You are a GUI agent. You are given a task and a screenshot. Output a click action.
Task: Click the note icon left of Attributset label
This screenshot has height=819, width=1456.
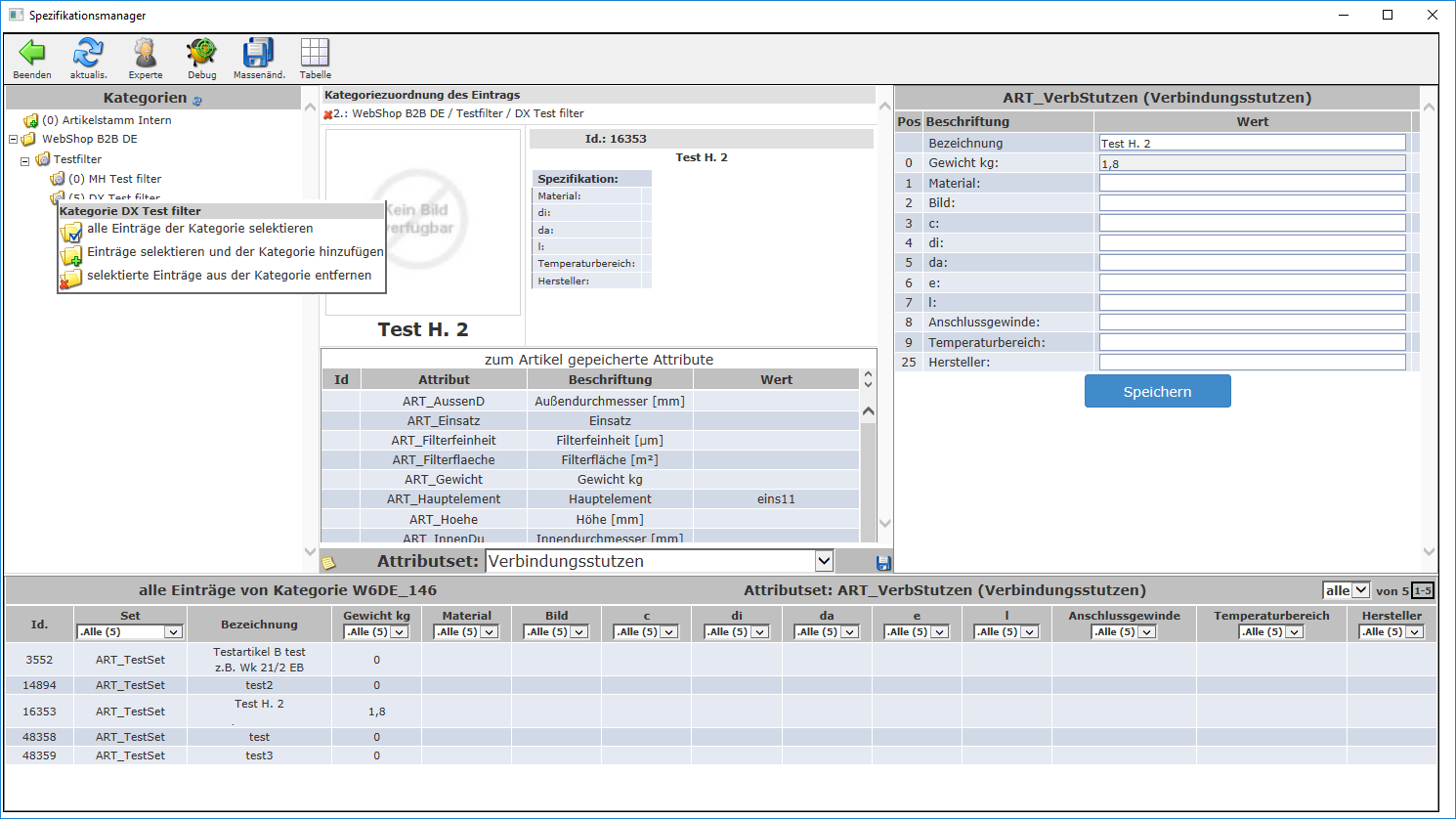click(x=329, y=563)
